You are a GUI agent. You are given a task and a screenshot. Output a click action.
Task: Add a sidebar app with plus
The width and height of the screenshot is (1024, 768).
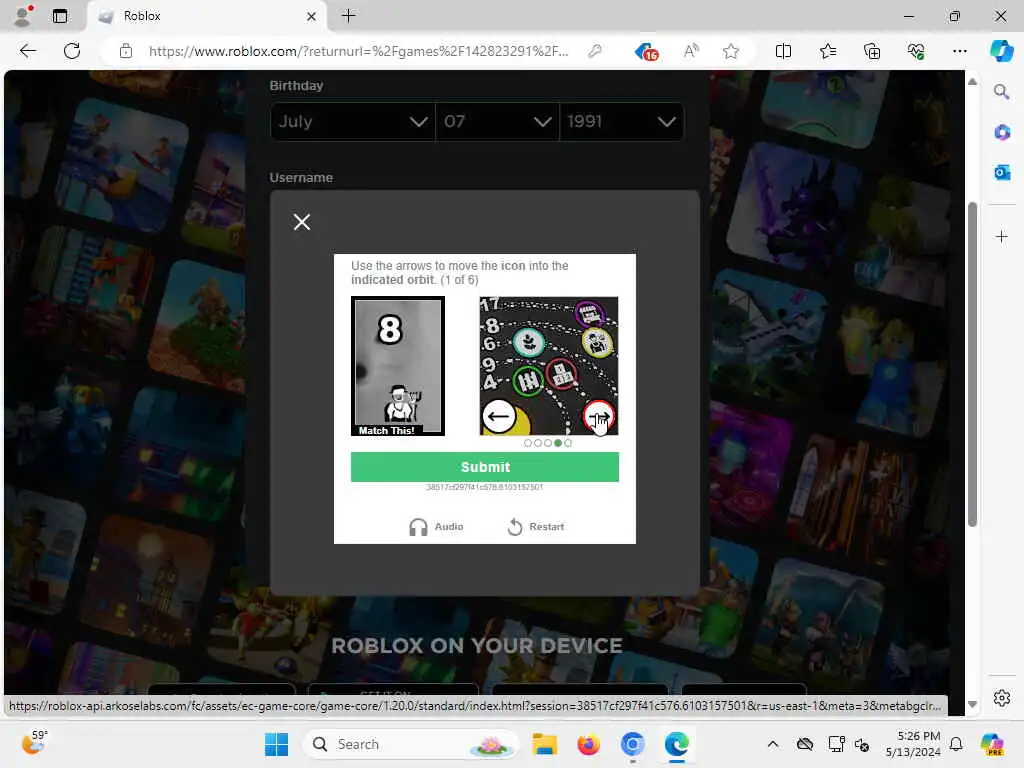pos(1002,236)
